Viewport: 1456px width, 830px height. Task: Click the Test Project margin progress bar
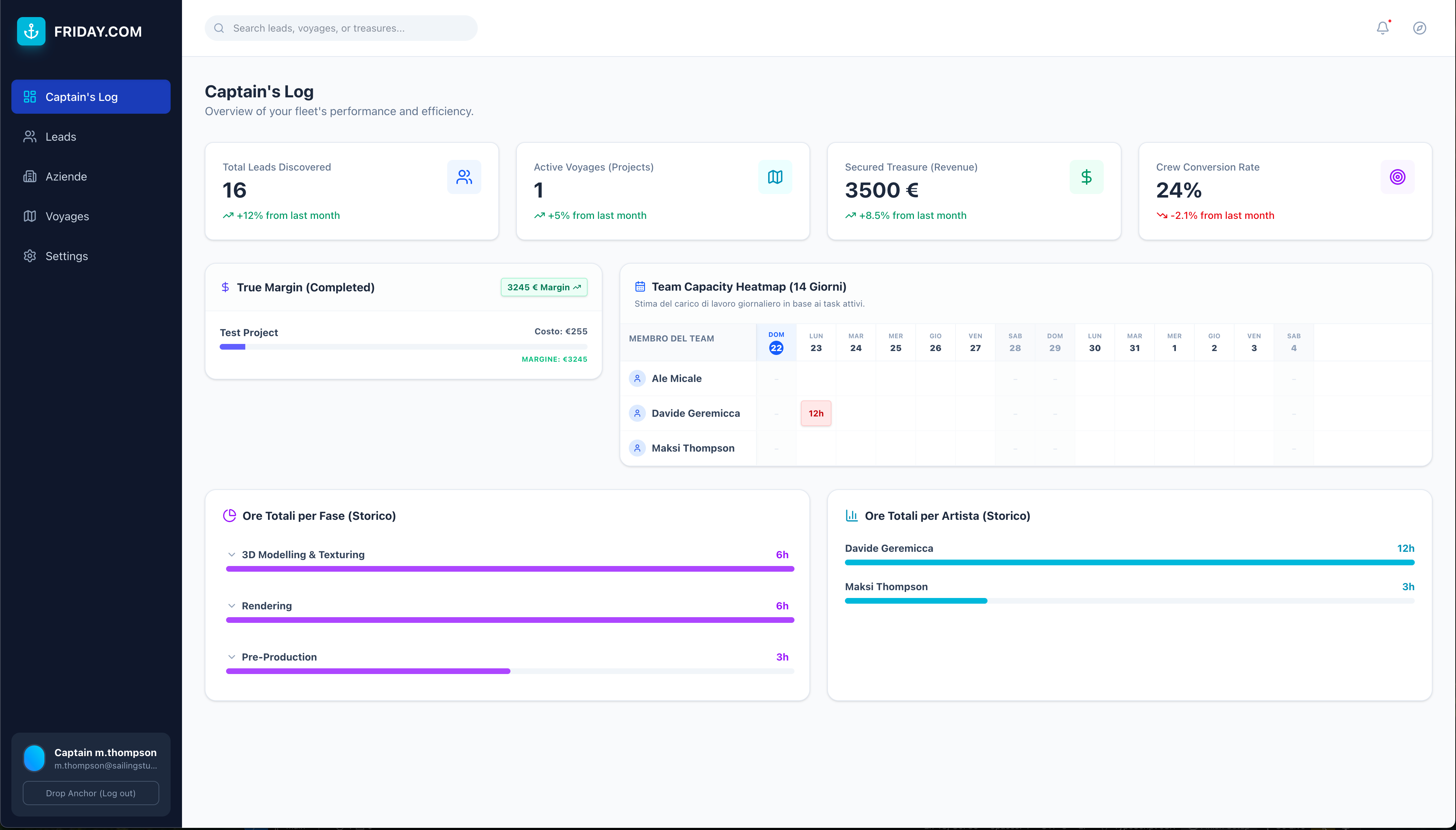pyautogui.click(x=403, y=346)
